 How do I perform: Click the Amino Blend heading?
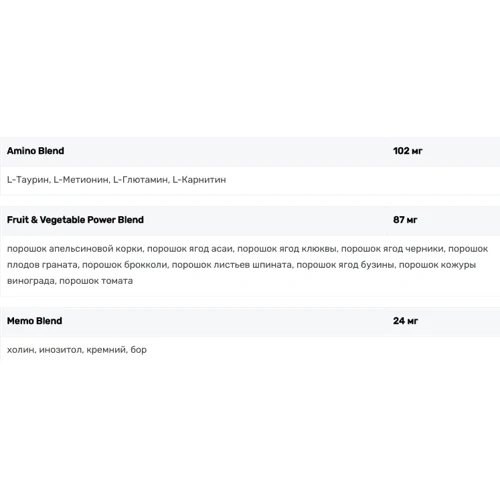tap(36, 151)
